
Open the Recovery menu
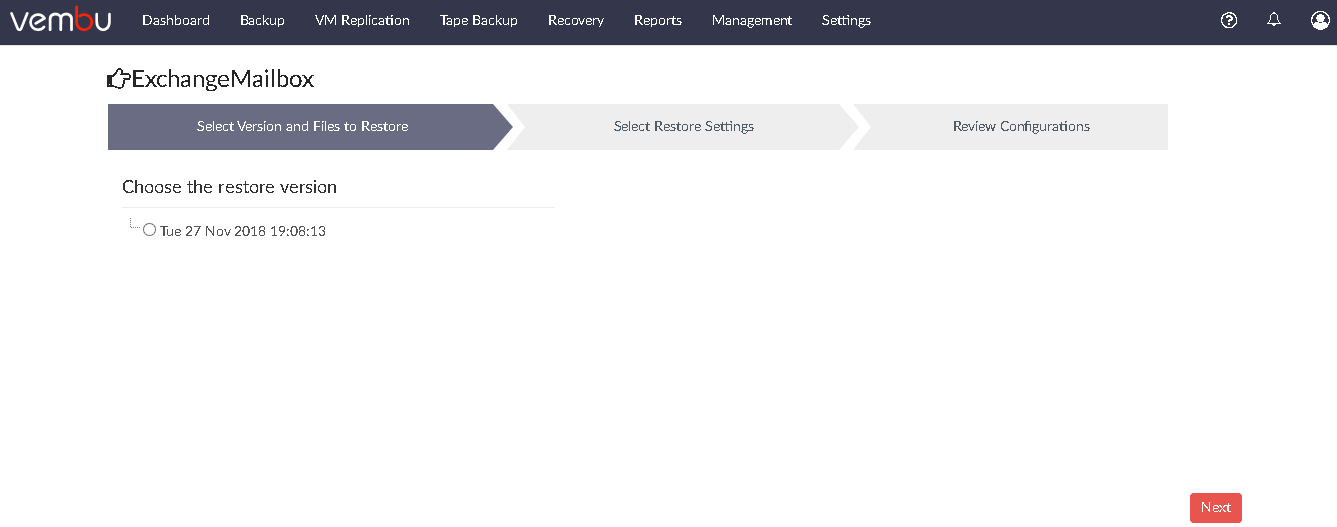576,20
